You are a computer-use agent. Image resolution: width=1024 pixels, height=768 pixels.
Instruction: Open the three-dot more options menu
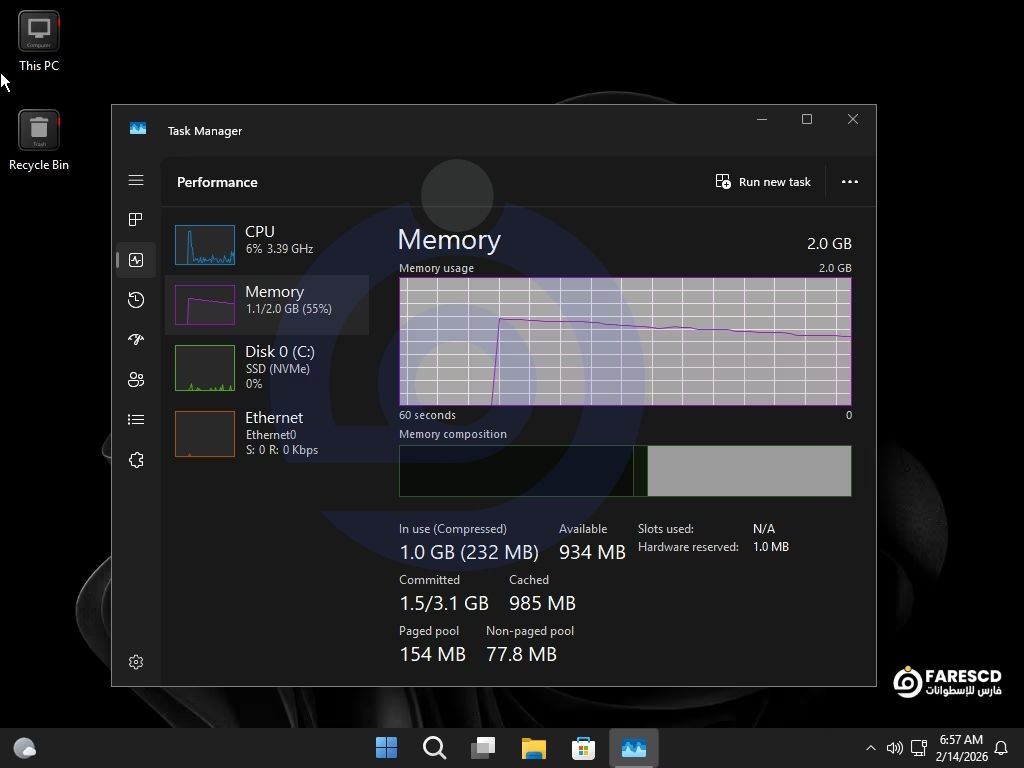tap(850, 182)
